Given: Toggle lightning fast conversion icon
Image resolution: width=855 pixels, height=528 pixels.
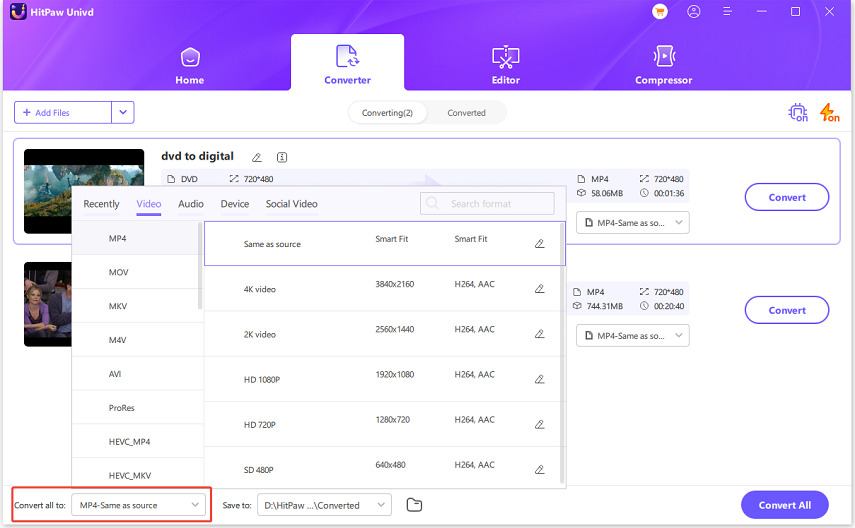Looking at the screenshot, I should pyautogui.click(x=829, y=112).
